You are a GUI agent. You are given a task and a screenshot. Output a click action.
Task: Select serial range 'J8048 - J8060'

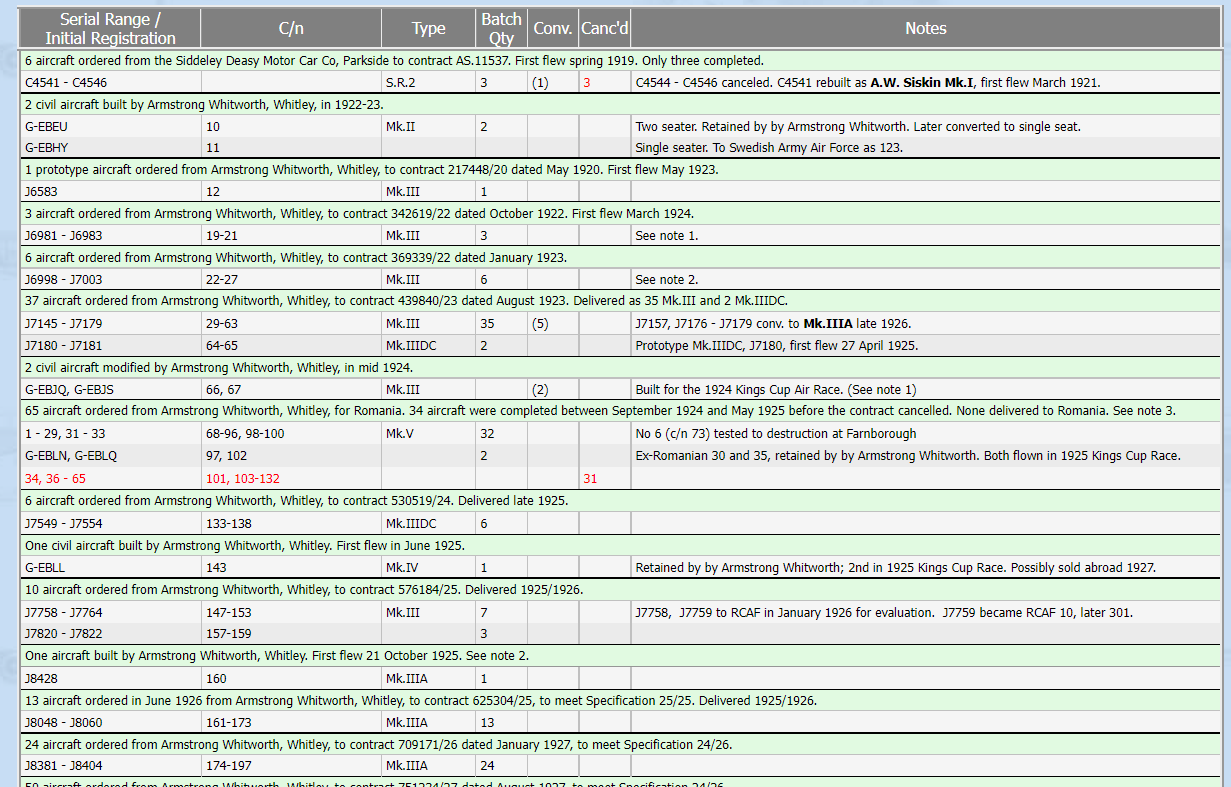click(111, 722)
